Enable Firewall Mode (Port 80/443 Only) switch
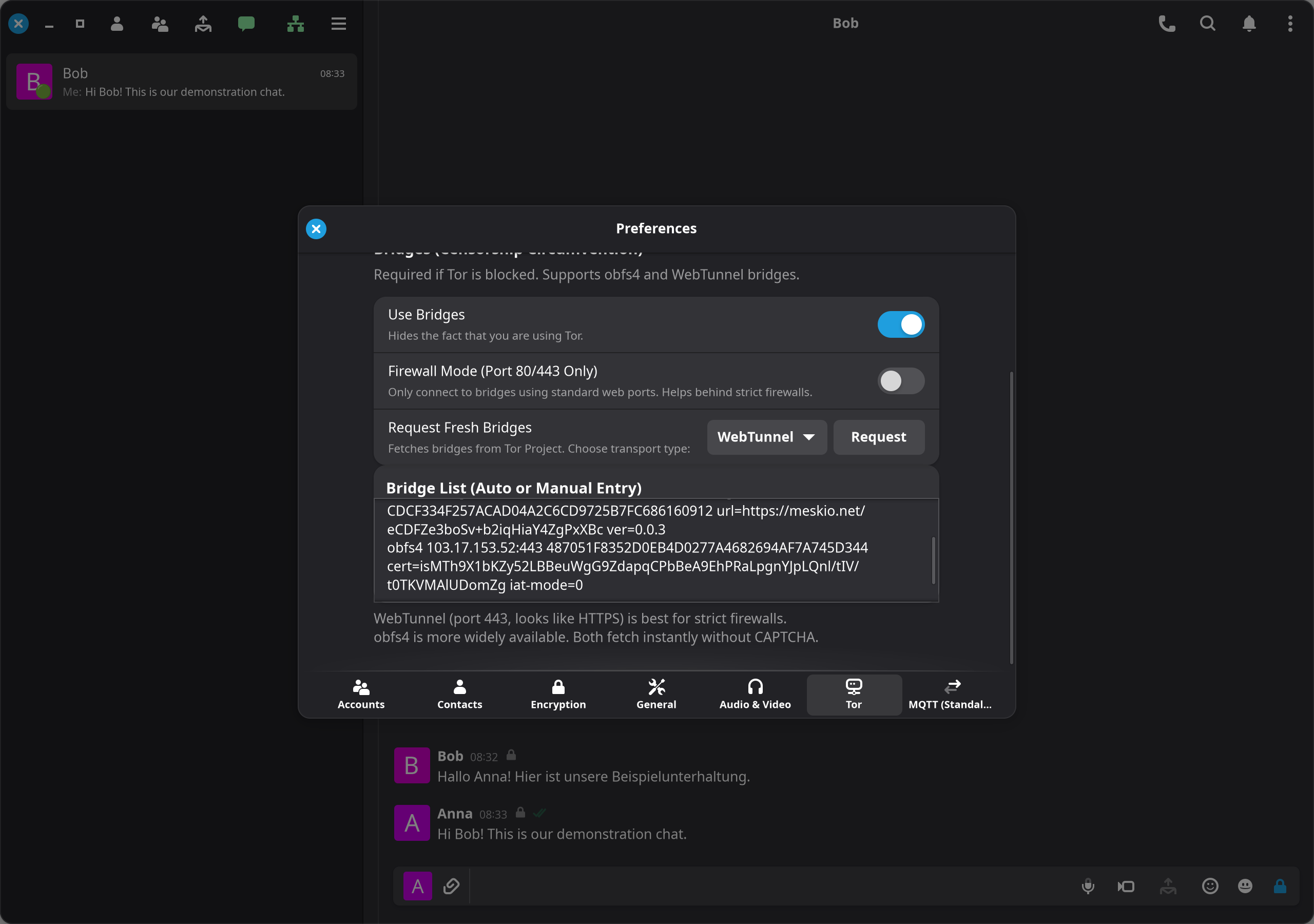 (x=901, y=381)
